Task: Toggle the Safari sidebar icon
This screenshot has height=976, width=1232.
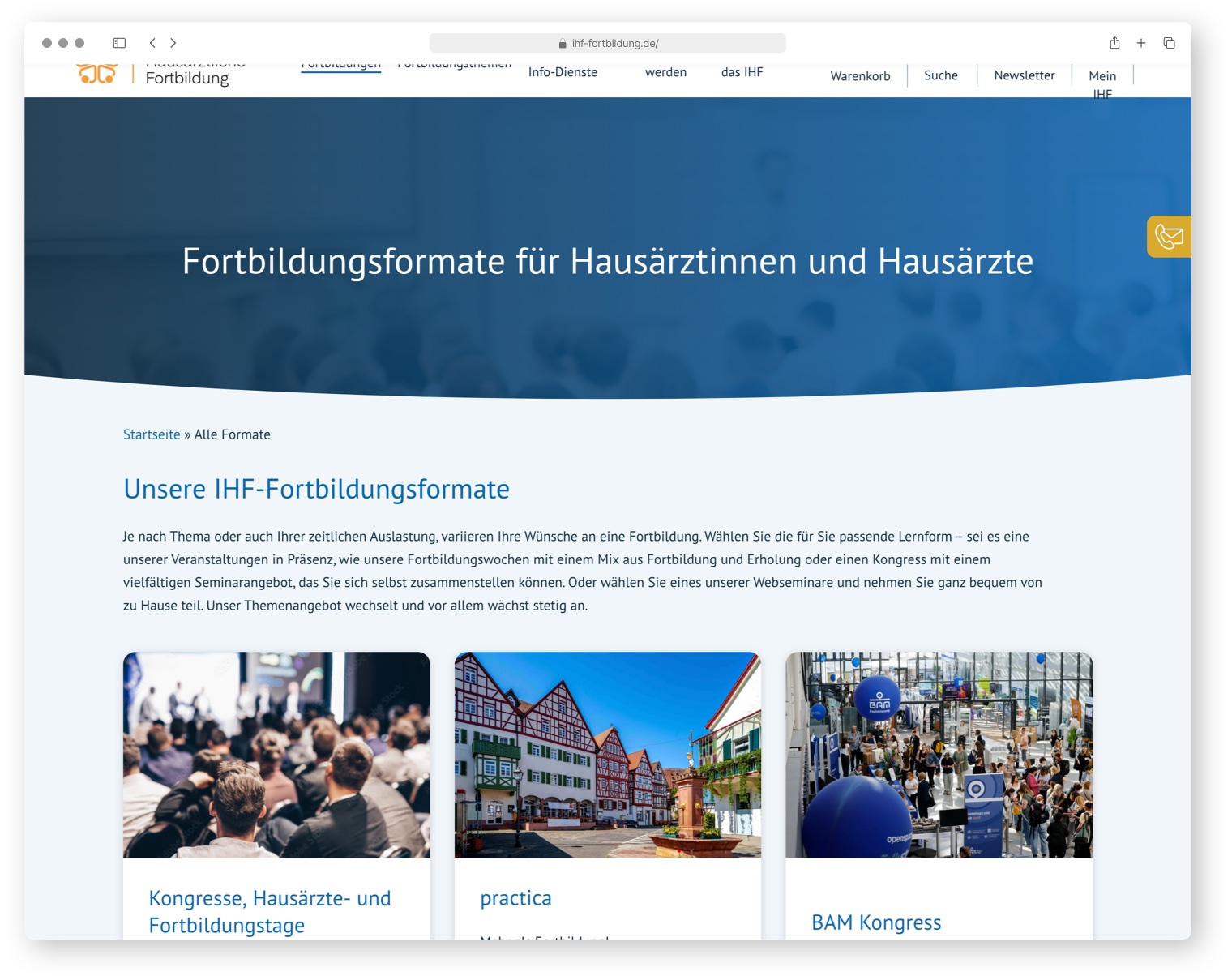Action: pos(119,43)
